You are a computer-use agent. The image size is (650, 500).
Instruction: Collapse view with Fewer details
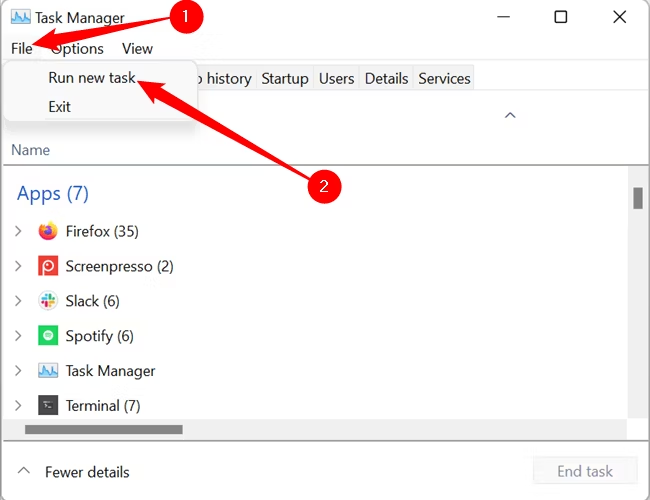tap(74, 472)
